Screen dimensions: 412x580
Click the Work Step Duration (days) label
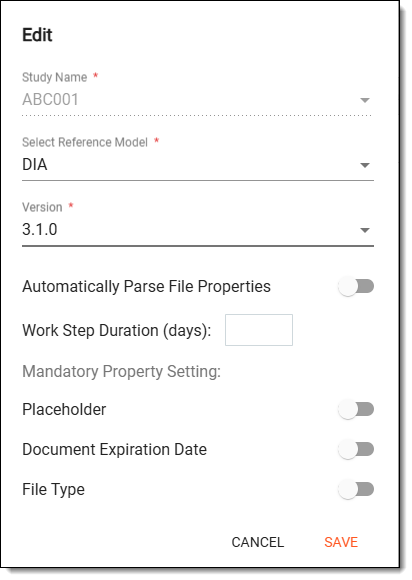coord(116,330)
